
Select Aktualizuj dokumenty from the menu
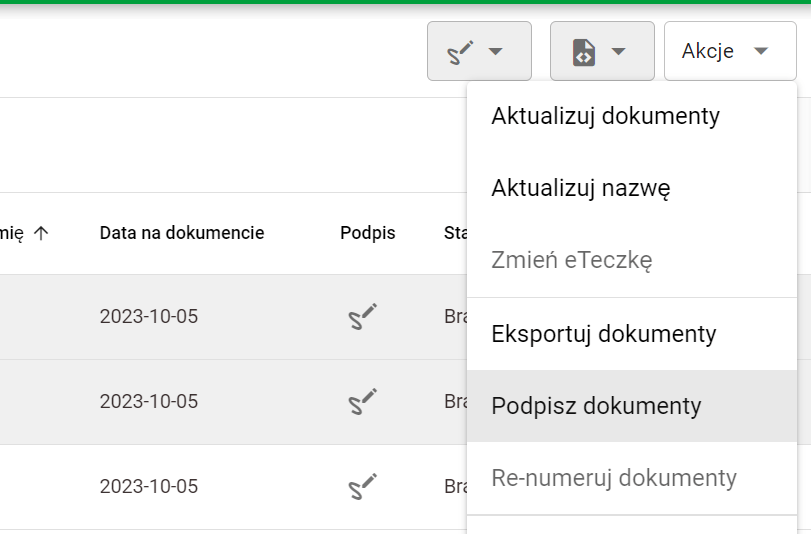click(x=605, y=116)
